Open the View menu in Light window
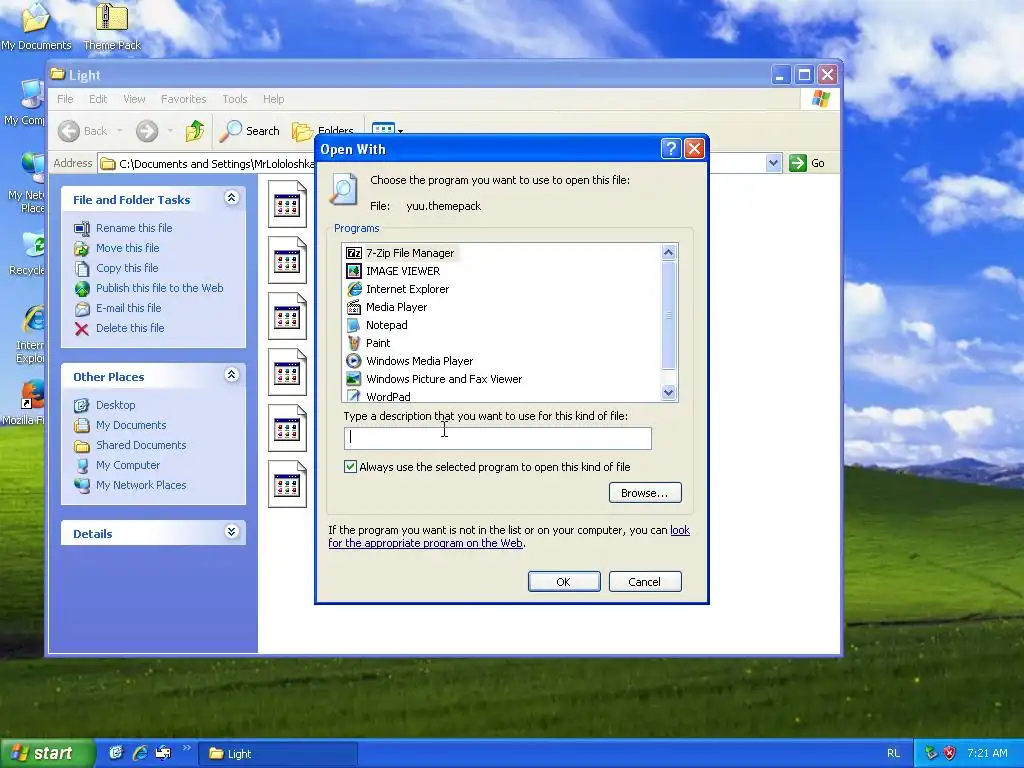Image resolution: width=1024 pixels, height=768 pixels. (134, 99)
